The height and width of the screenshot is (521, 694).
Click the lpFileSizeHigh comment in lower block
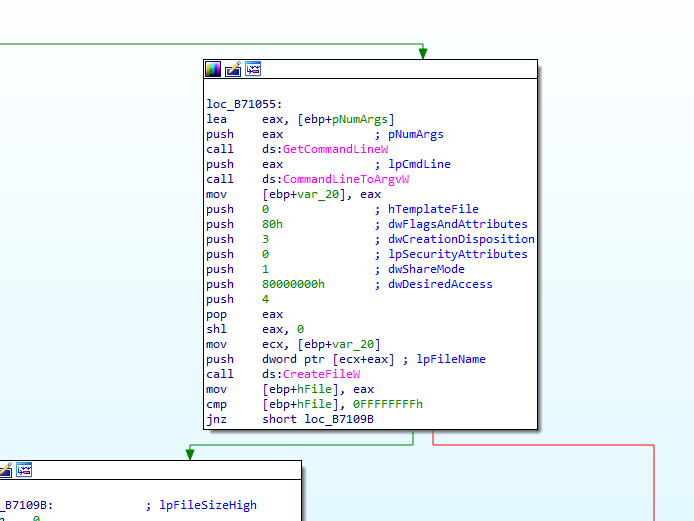(x=208, y=505)
